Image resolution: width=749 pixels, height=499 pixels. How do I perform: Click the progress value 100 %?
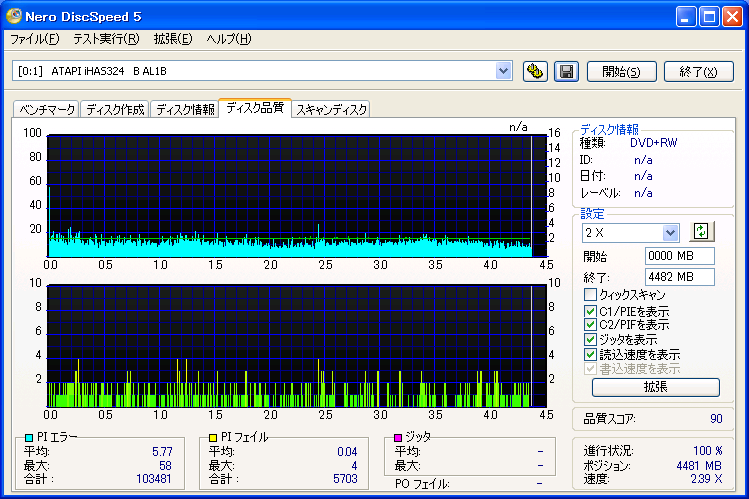[708, 451]
